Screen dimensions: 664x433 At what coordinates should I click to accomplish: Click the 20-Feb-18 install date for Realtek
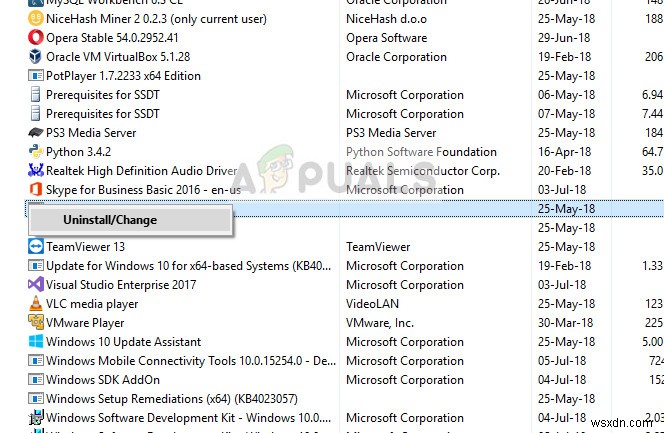[x=564, y=171]
